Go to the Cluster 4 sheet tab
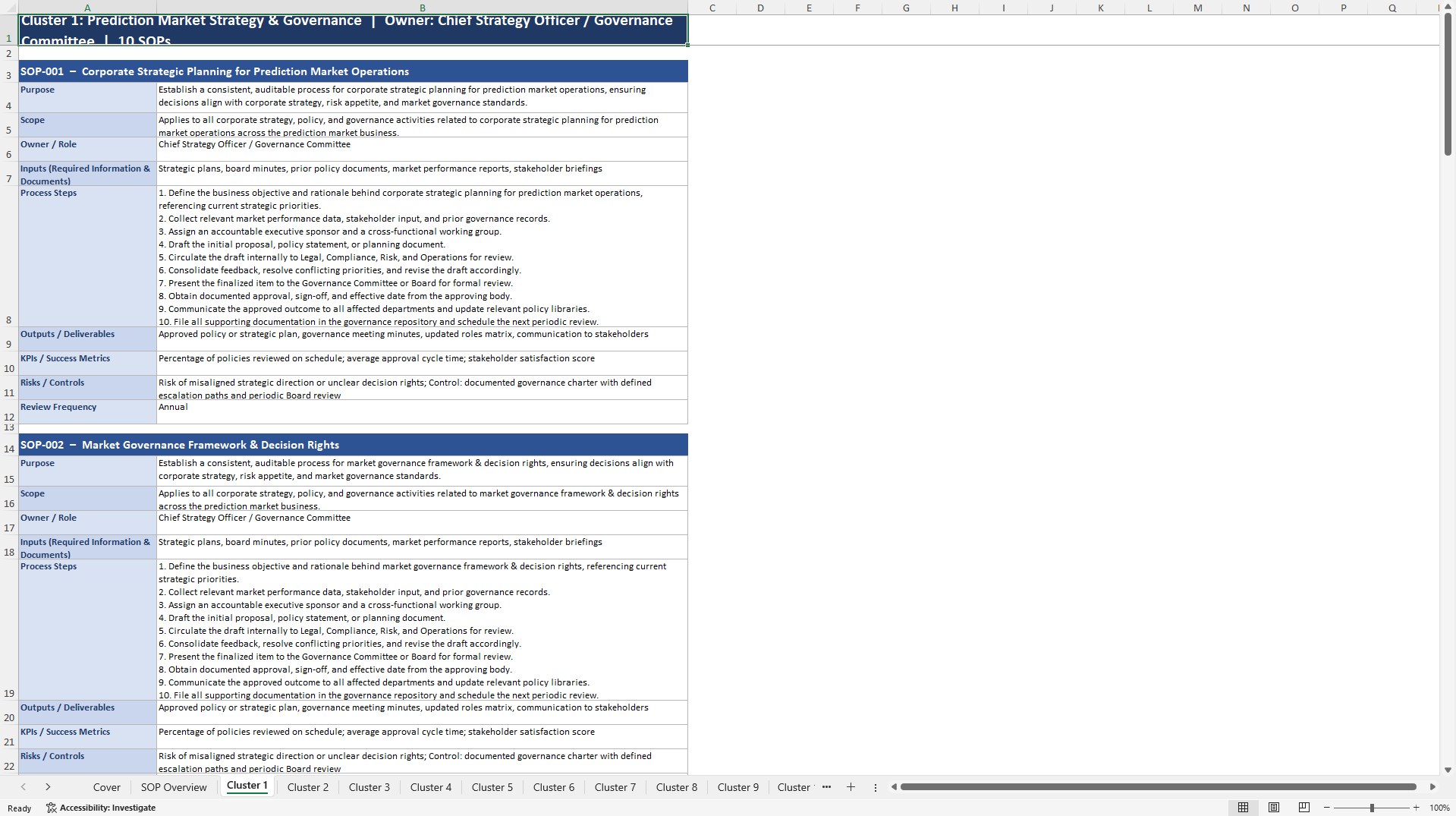The height and width of the screenshot is (816, 1456). click(x=431, y=787)
